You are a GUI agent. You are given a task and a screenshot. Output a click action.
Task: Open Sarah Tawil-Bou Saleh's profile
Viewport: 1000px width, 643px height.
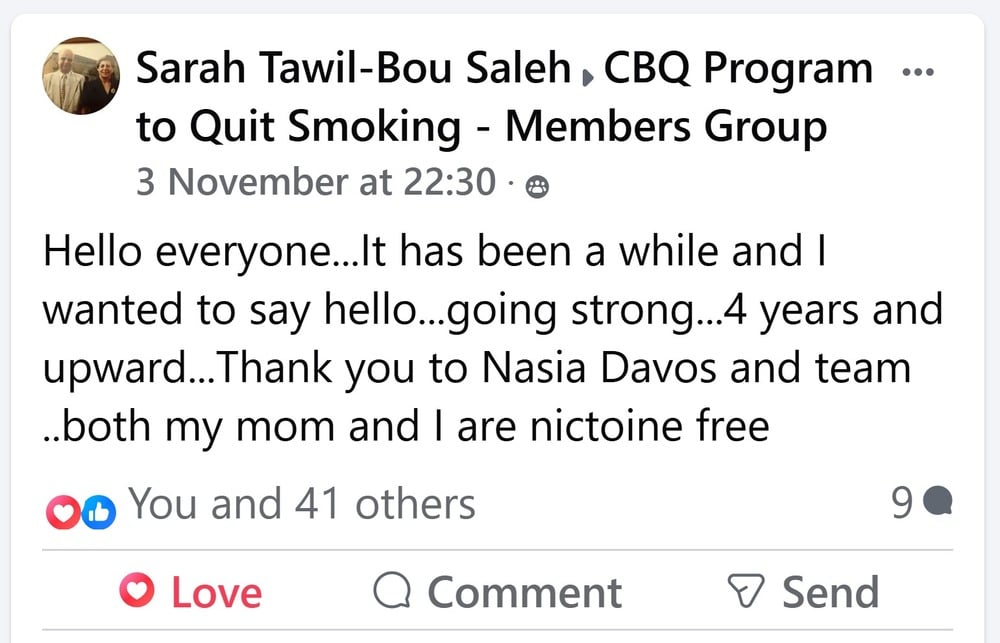click(353, 70)
